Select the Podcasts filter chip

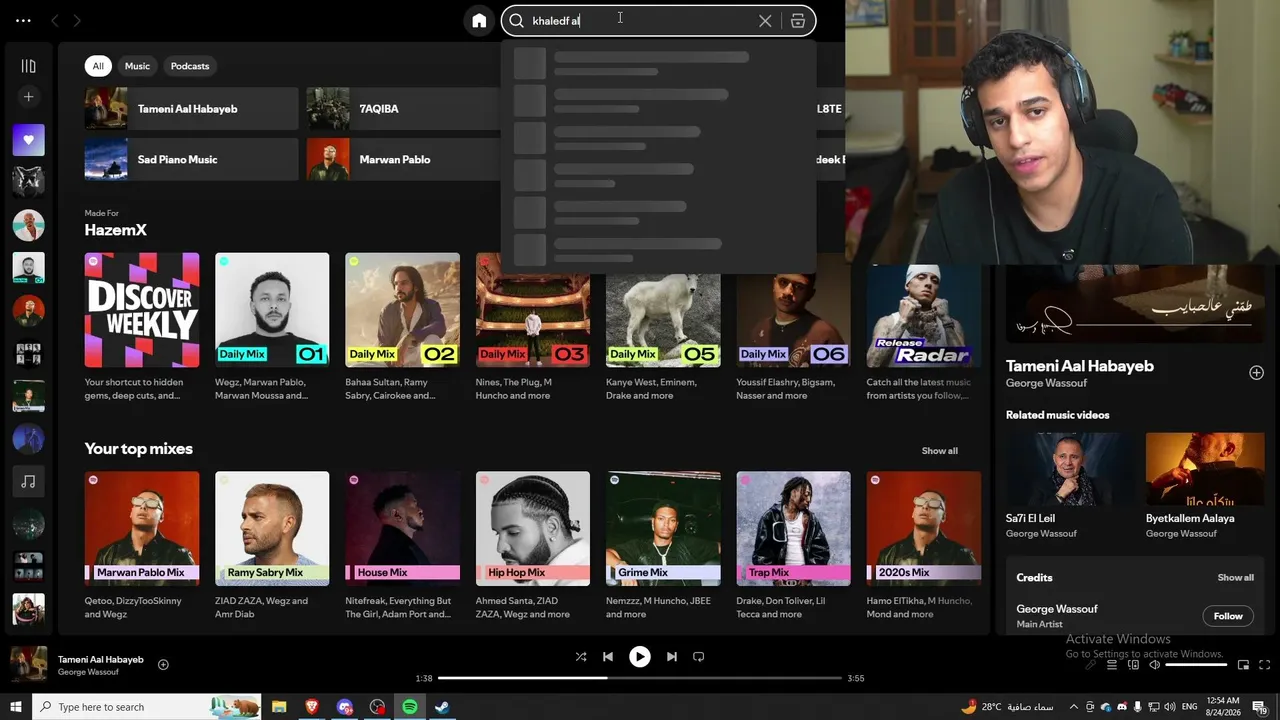point(190,66)
